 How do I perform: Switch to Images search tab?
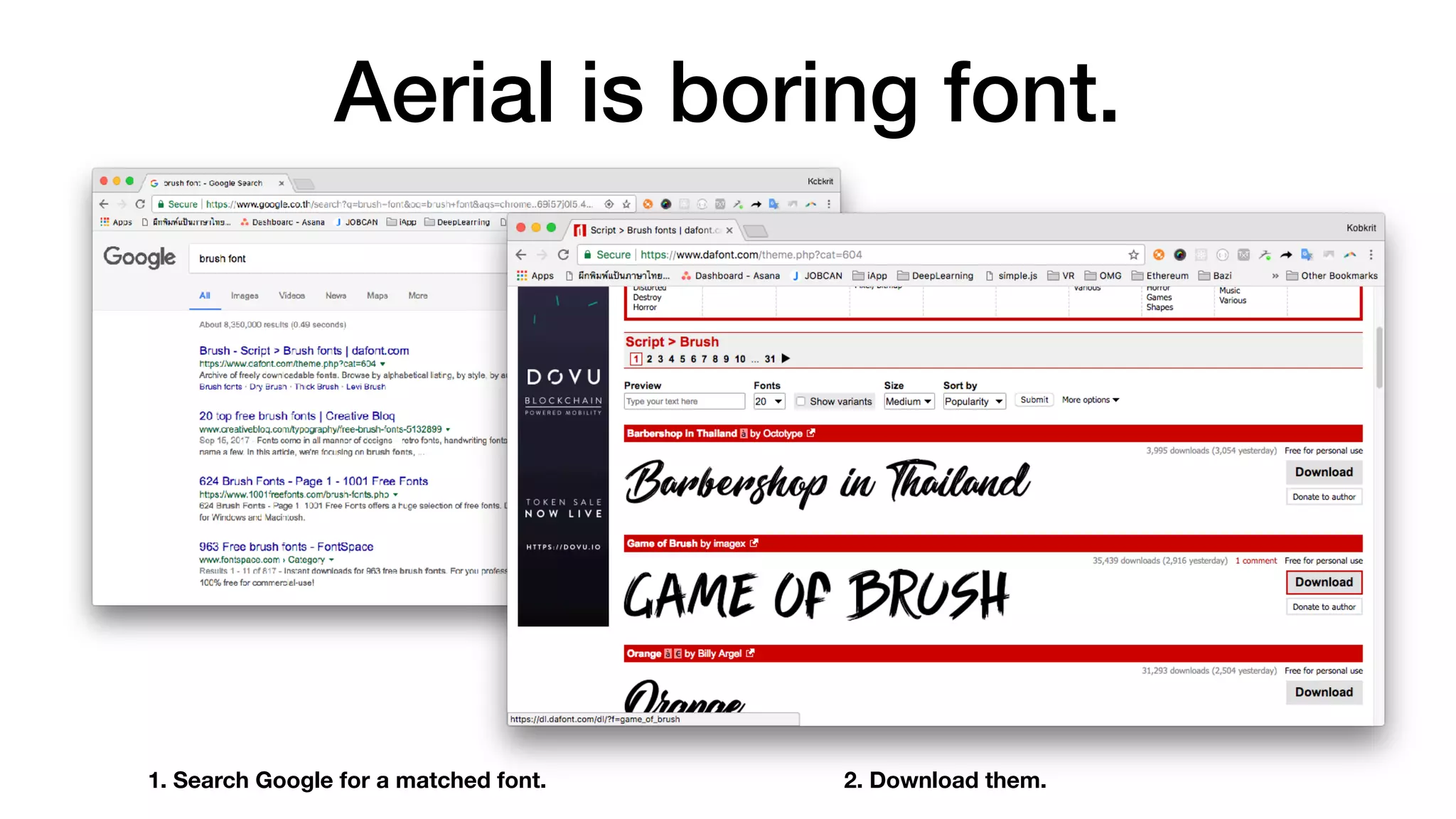[x=245, y=296]
